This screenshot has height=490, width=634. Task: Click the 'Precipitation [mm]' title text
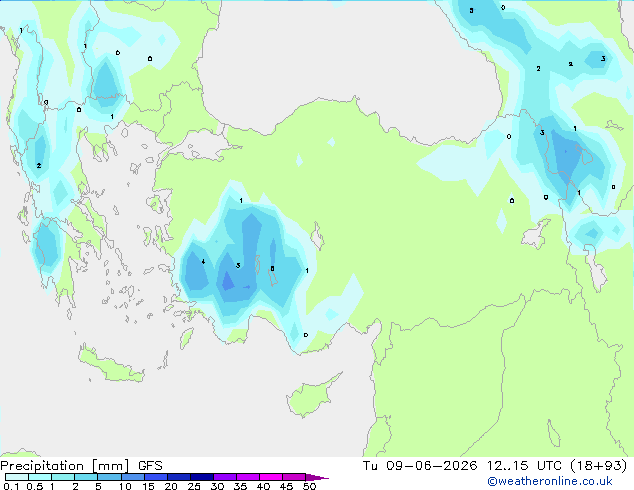click(65, 466)
